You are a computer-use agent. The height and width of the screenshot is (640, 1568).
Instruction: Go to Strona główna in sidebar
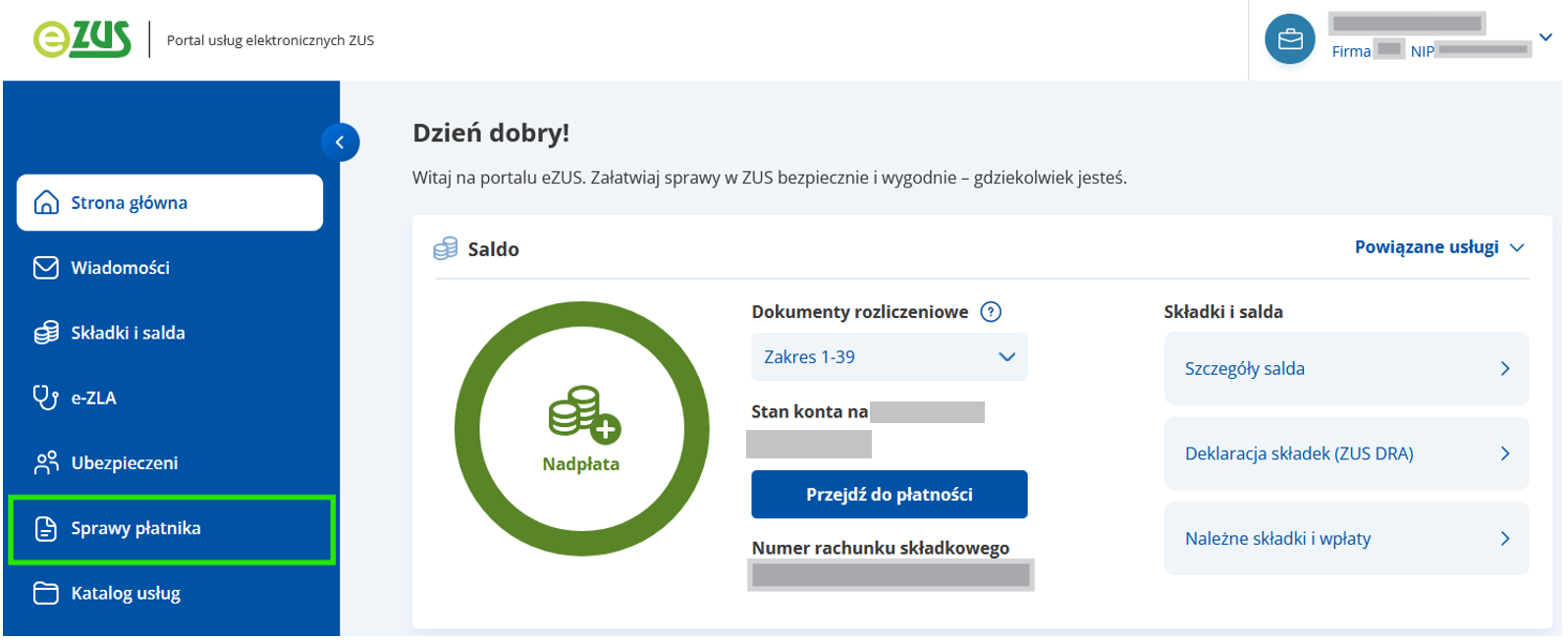(x=170, y=203)
